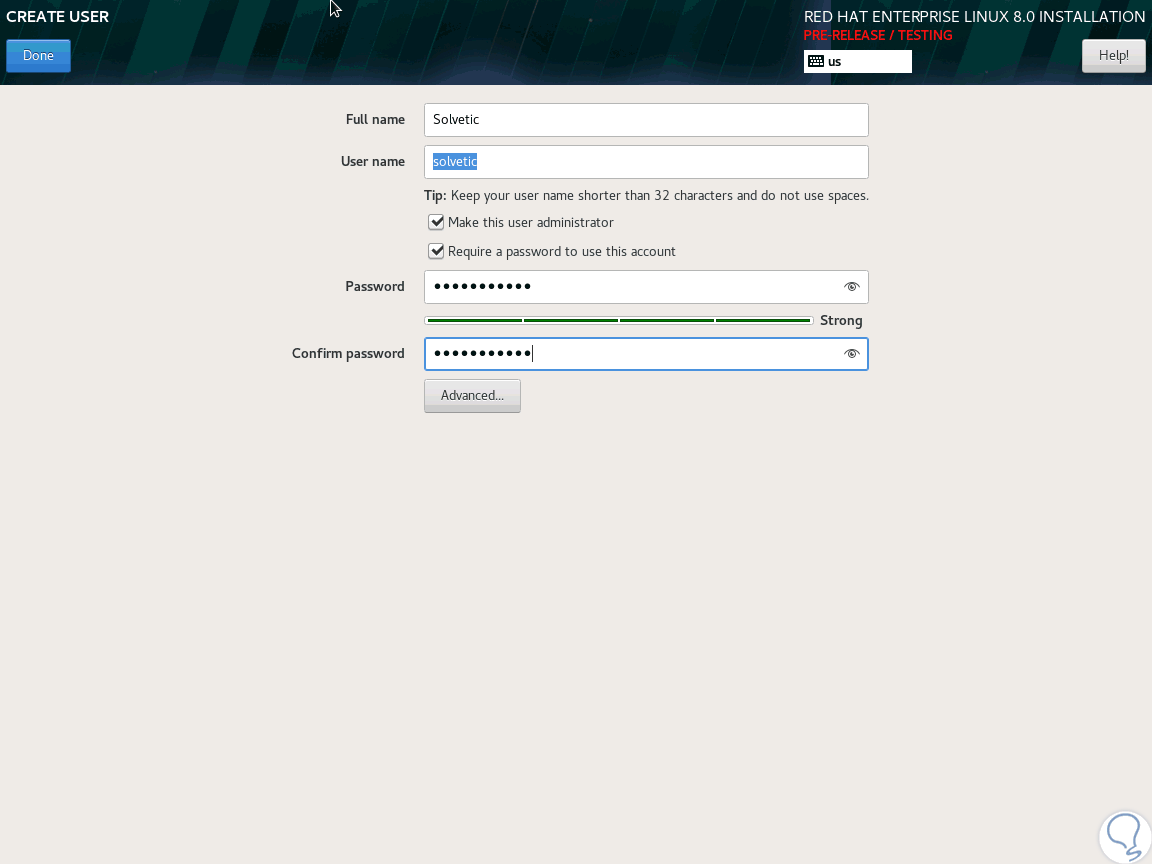Screen dimensions: 1152x864
Task: Click the Tip text about user name length
Action: click(646, 195)
